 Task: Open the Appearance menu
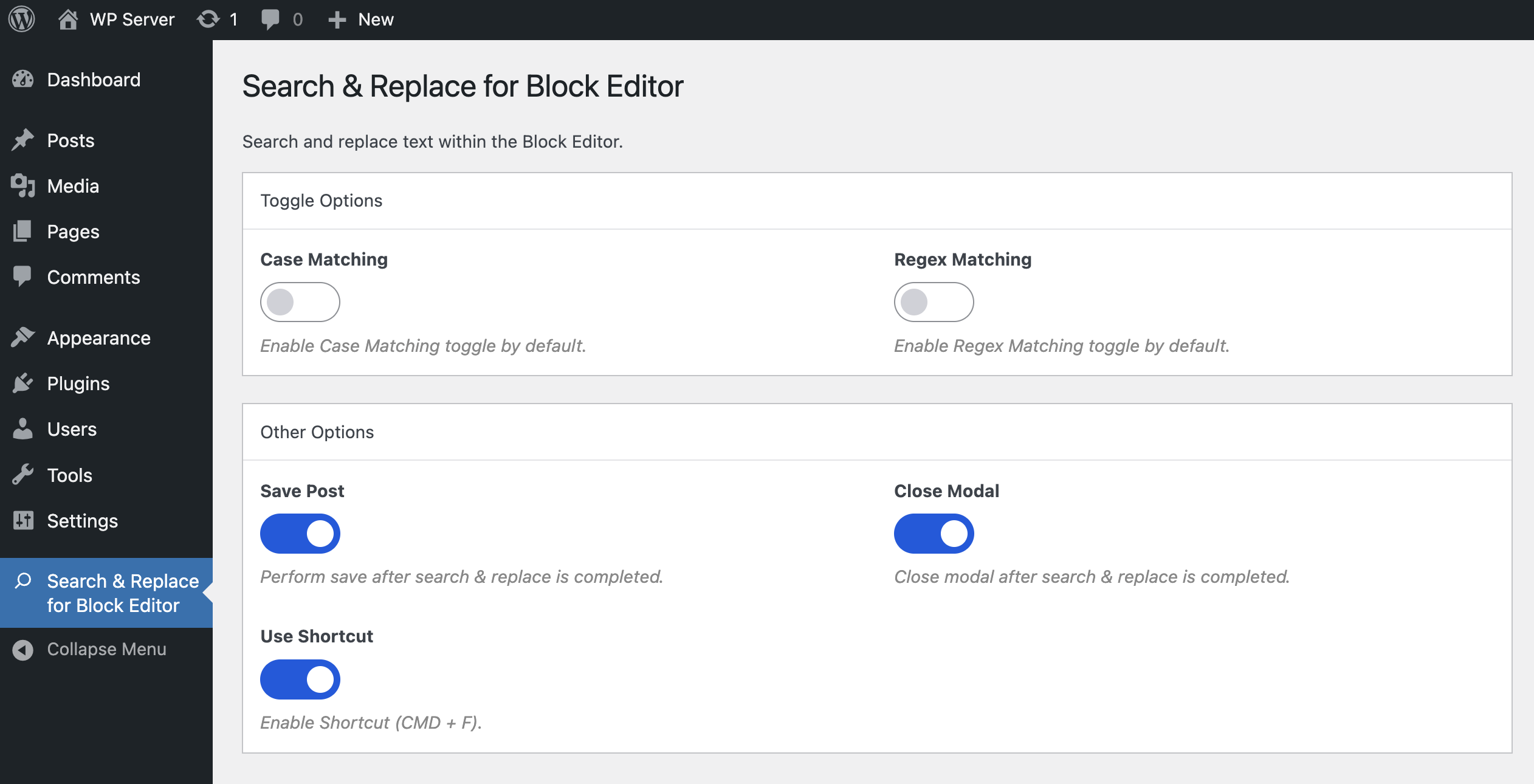98,338
